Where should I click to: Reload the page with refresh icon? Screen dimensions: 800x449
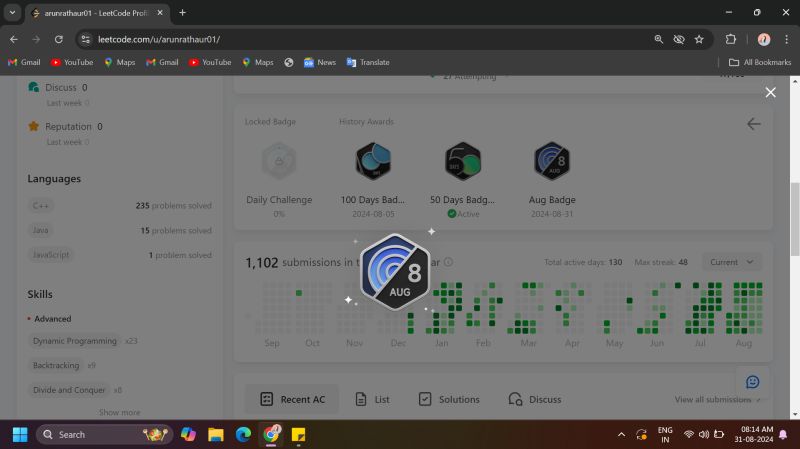click(59, 39)
